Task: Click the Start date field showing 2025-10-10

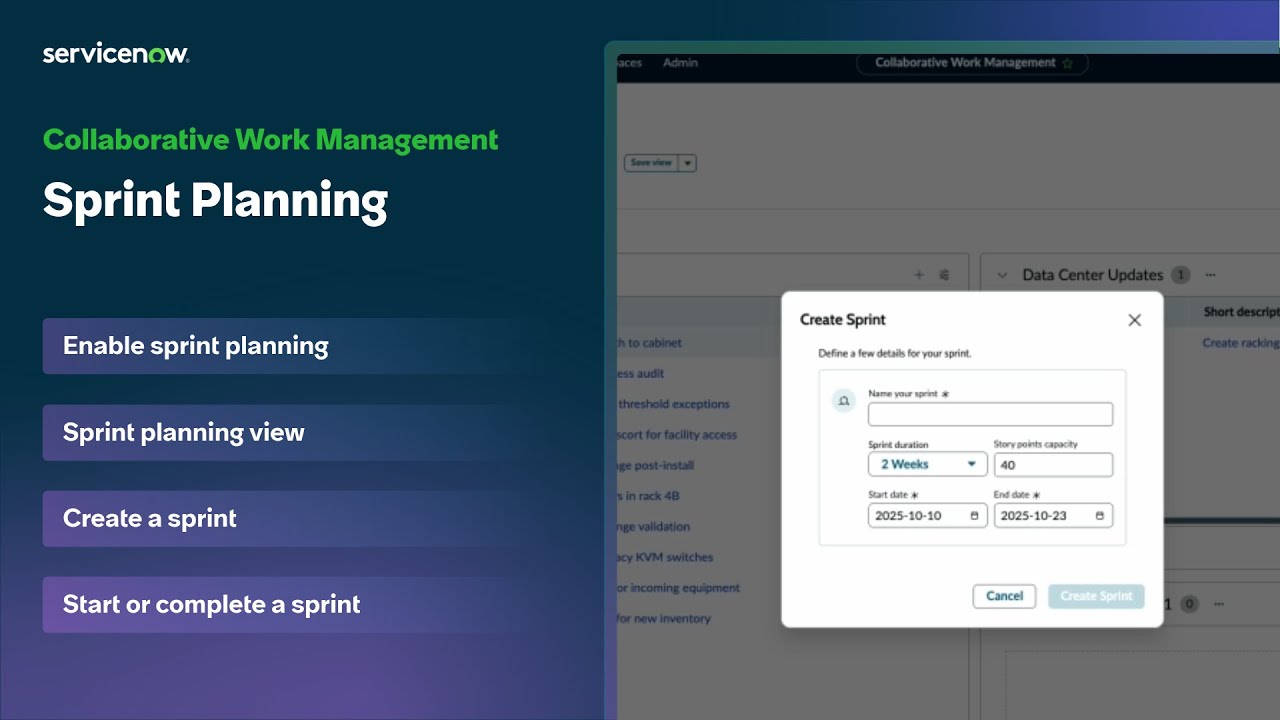Action: pyautogui.click(x=928, y=516)
